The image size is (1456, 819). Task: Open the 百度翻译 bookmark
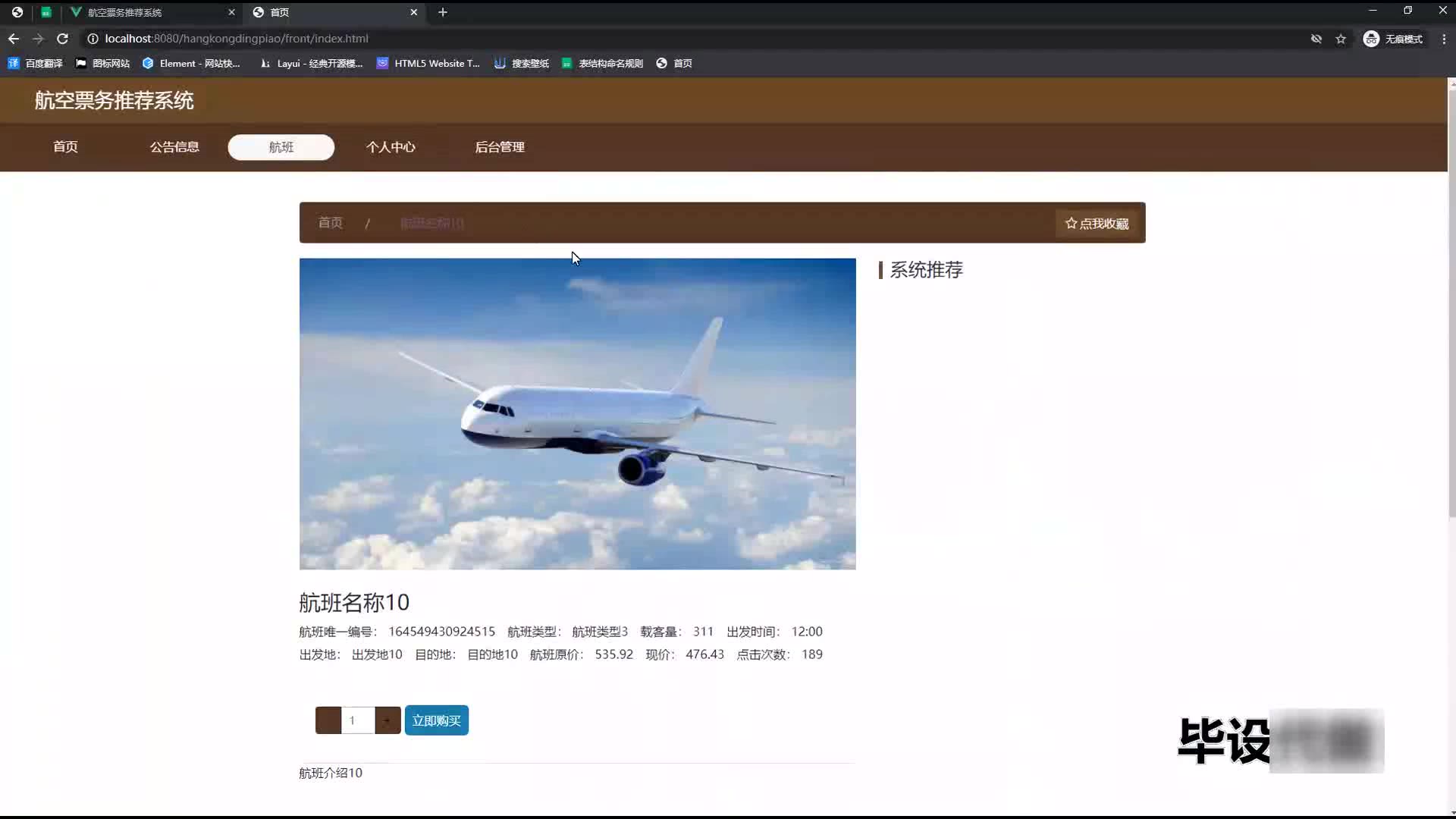tap(36, 64)
